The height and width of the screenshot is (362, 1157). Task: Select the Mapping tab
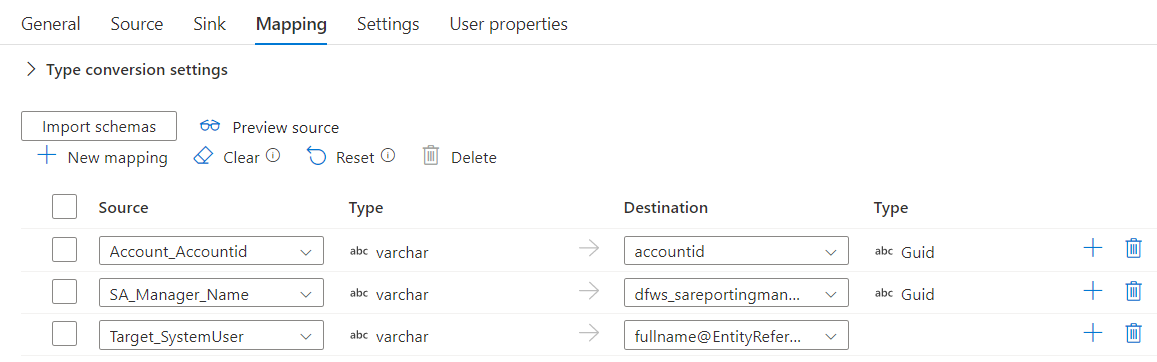pos(291,24)
